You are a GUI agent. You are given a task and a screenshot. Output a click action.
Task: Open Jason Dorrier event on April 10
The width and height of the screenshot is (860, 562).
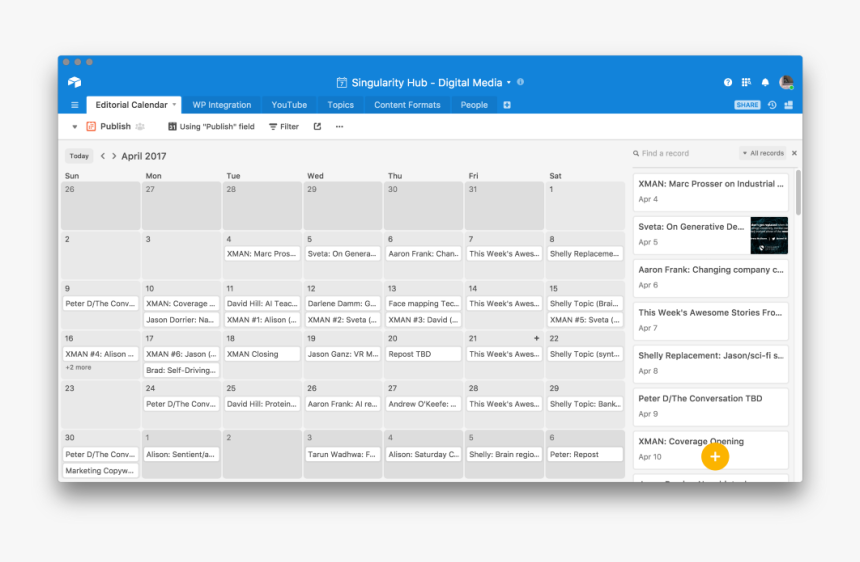[x=182, y=320]
